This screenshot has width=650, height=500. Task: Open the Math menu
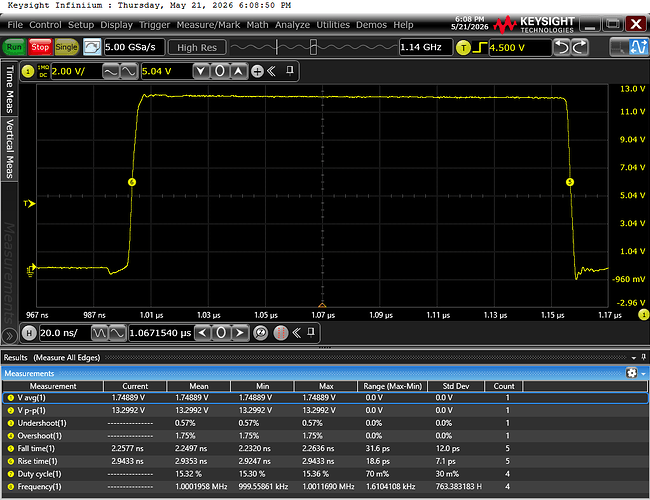coord(257,25)
